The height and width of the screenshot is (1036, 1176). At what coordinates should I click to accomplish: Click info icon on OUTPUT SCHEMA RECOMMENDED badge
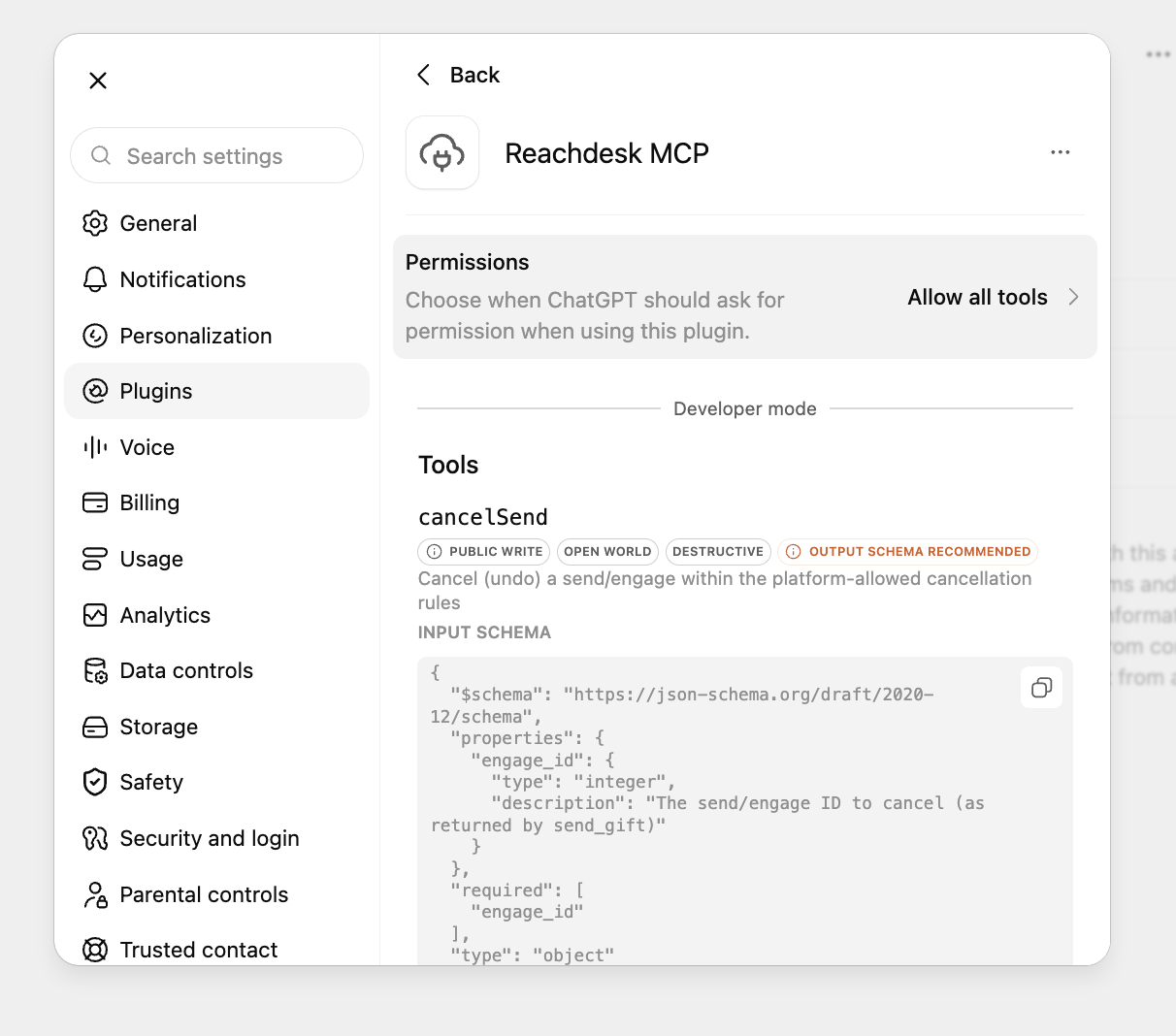click(793, 552)
